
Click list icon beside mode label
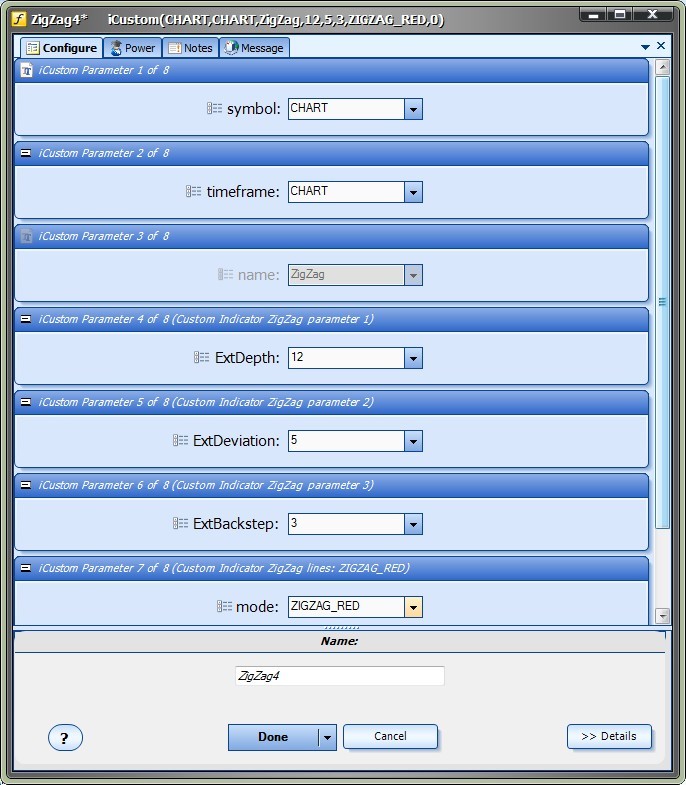click(x=224, y=607)
